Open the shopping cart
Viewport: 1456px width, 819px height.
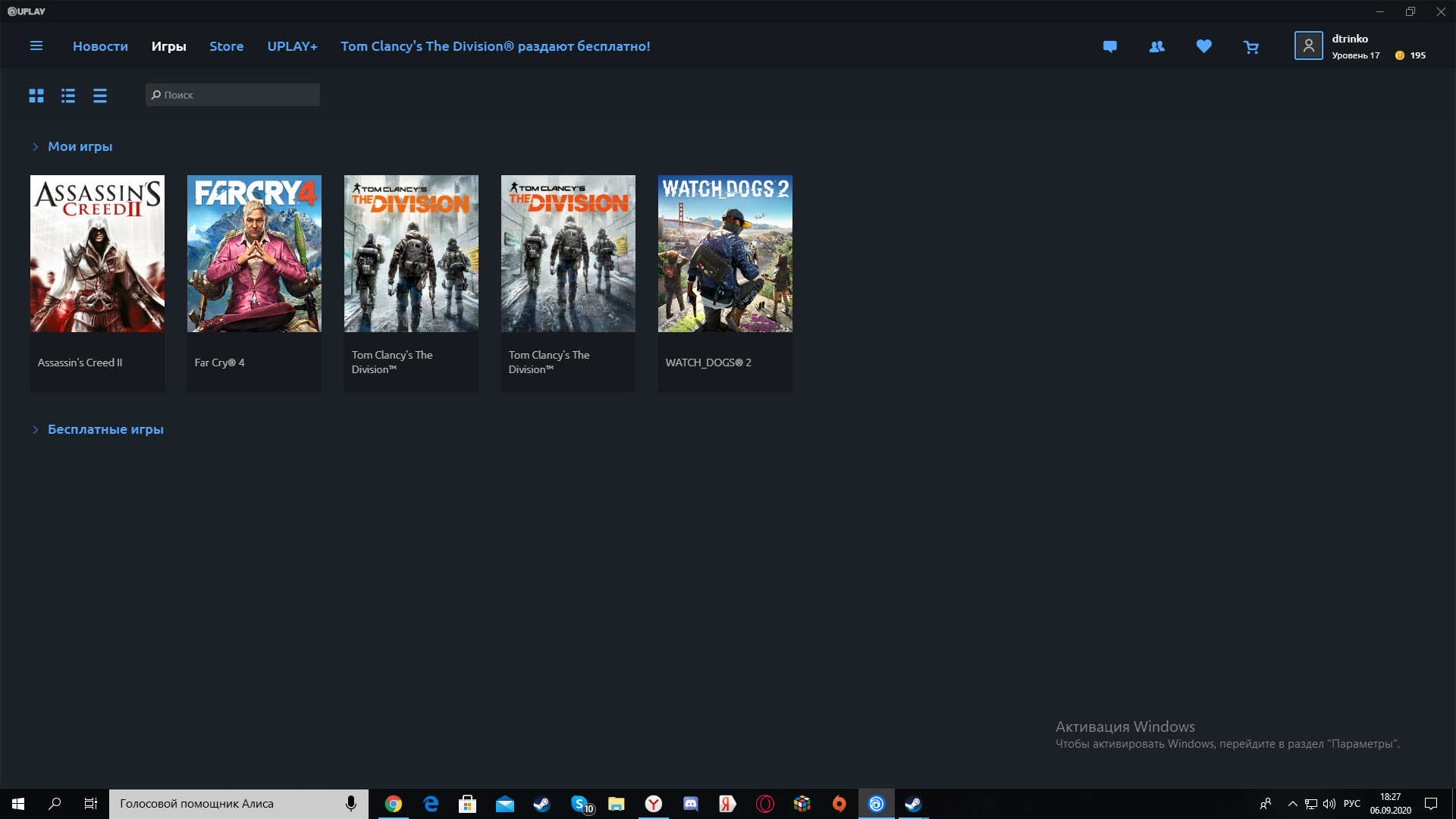tap(1251, 47)
